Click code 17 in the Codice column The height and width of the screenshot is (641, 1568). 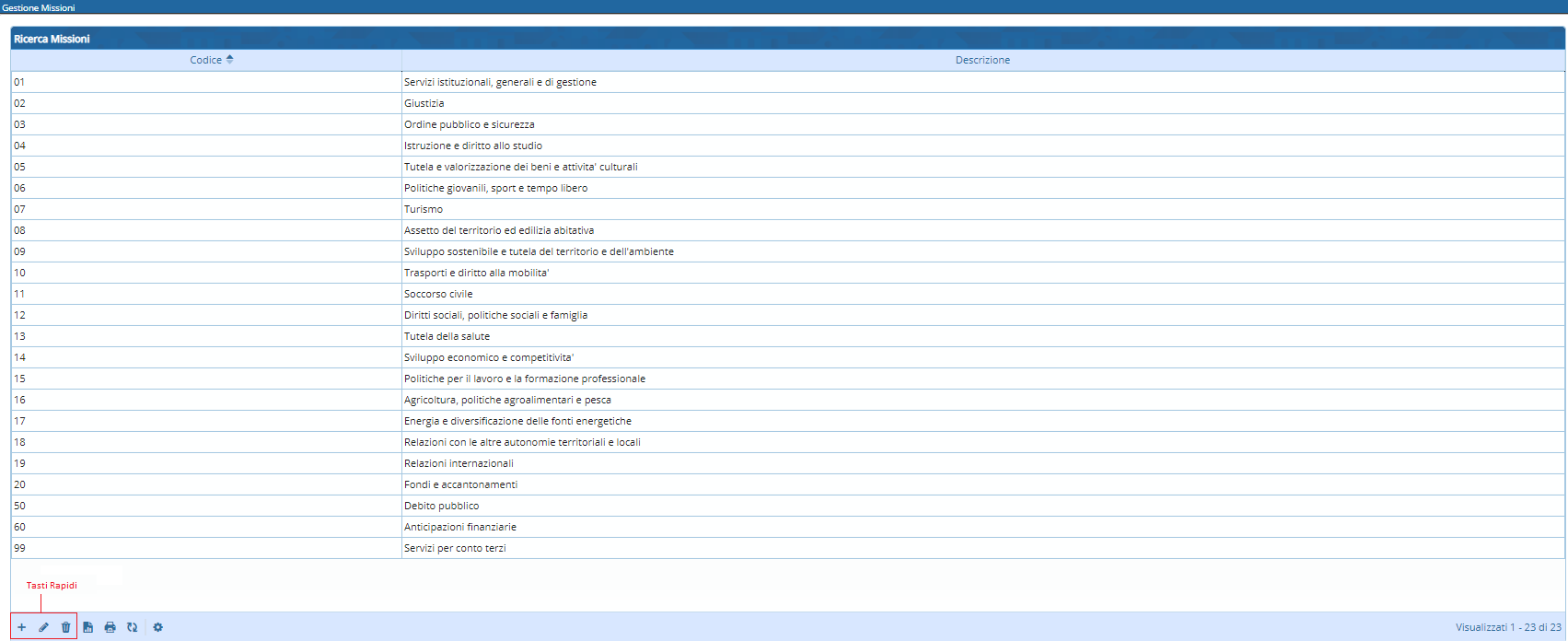click(20, 421)
